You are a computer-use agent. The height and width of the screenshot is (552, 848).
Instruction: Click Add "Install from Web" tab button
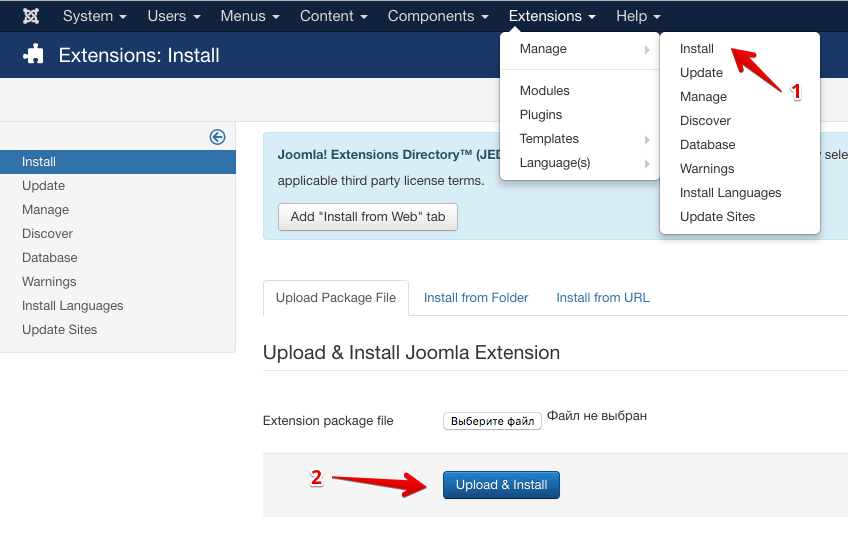point(367,217)
